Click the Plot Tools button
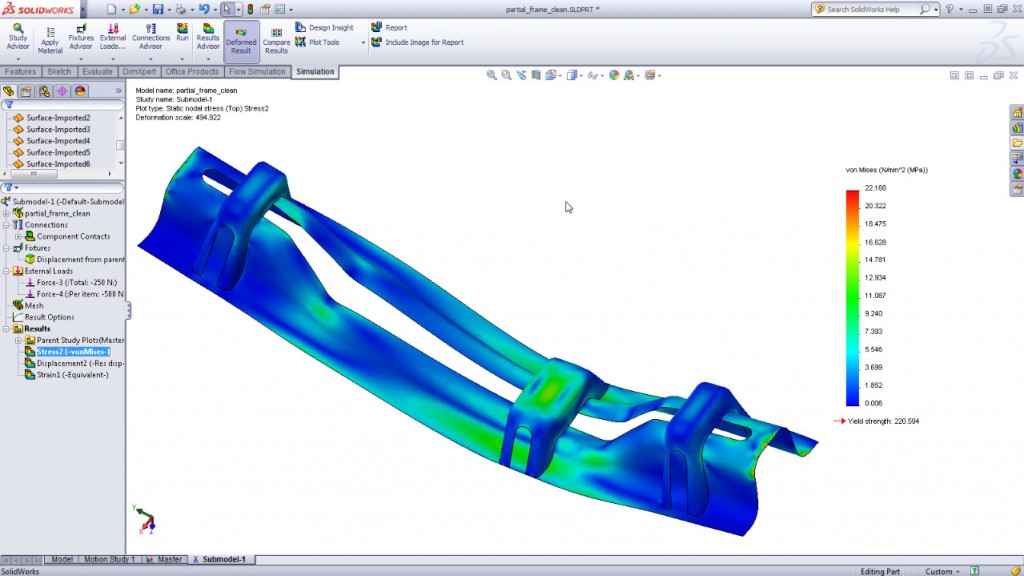This screenshot has width=1024, height=576. coord(322,42)
